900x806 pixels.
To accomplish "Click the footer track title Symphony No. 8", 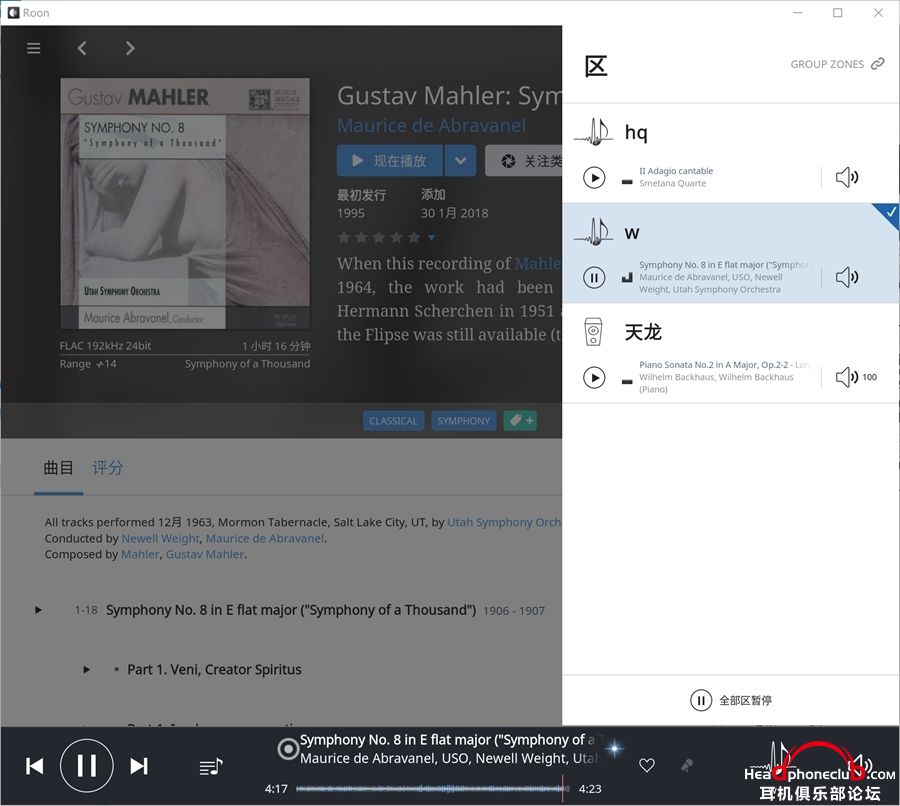I will (x=451, y=740).
